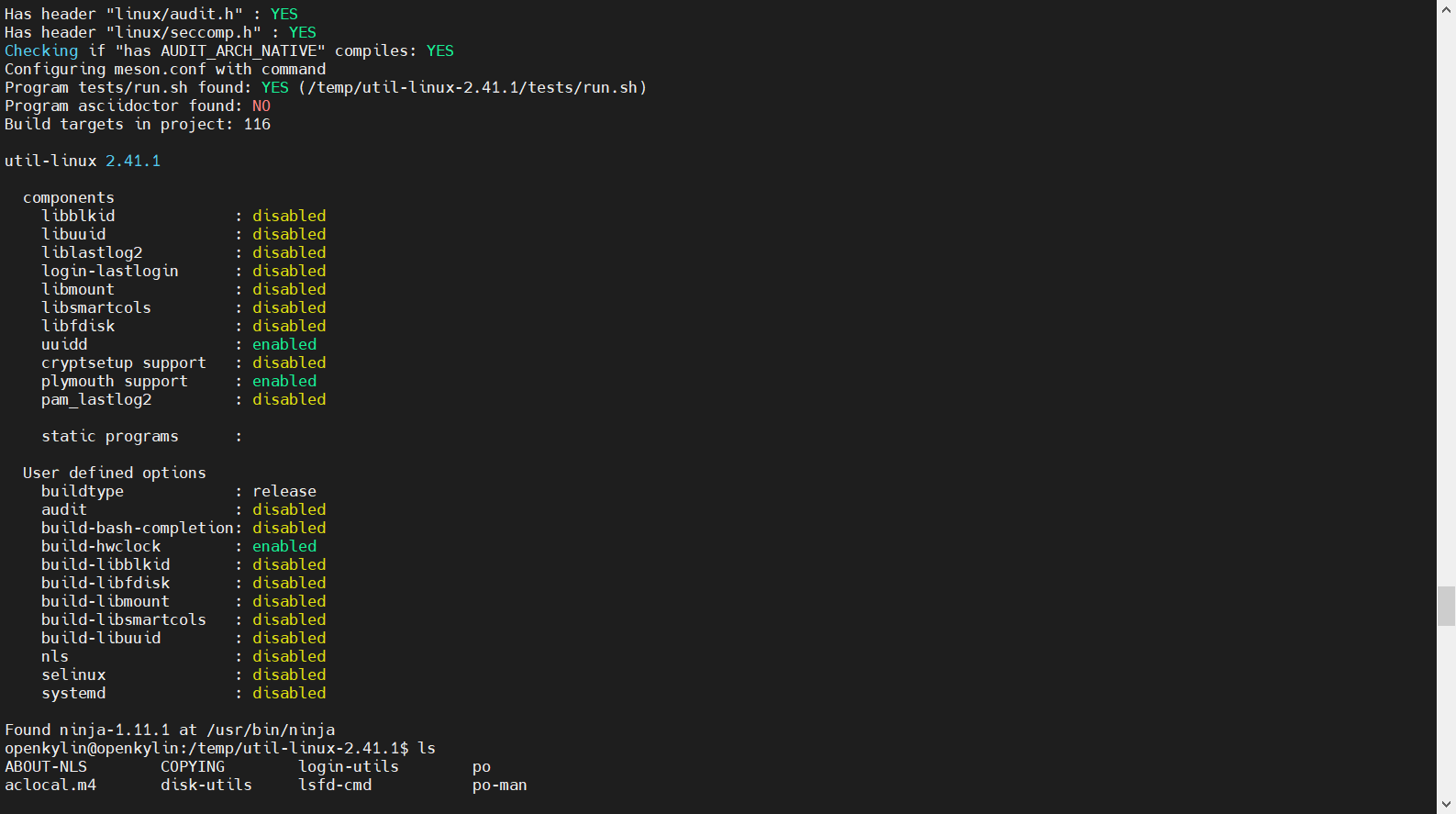This screenshot has height=814, width=1456.
Task: Click the 'audit' option row
Action: [x=183, y=509]
